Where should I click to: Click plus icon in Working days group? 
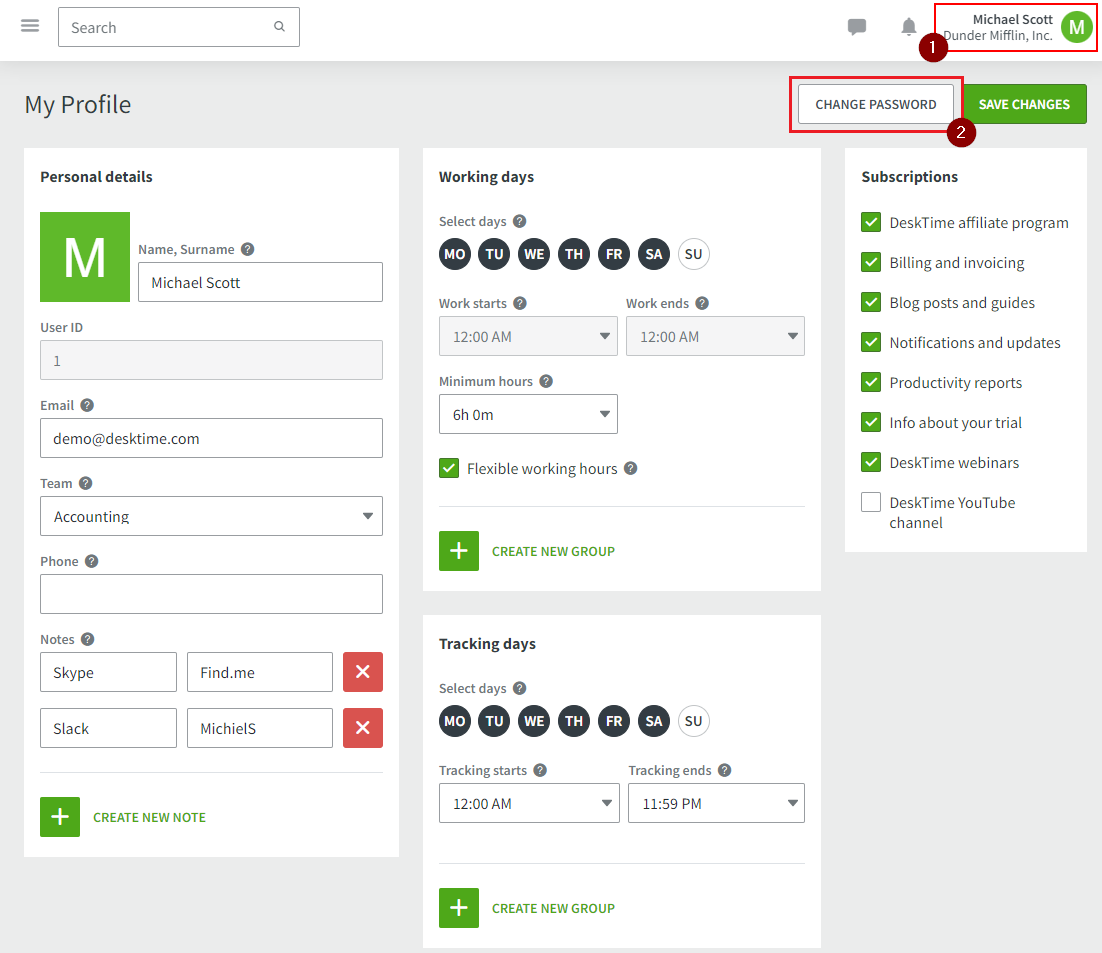coord(459,551)
